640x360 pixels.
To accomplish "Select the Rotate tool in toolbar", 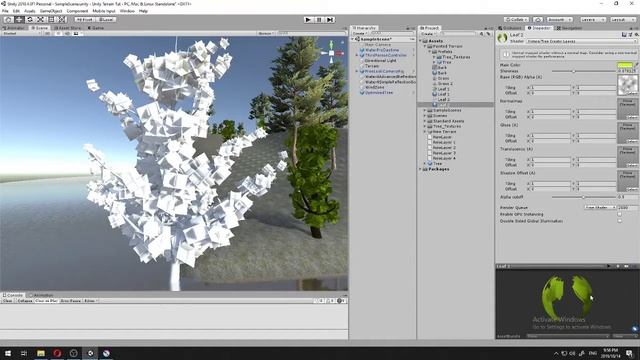I will click(x=29, y=19).
